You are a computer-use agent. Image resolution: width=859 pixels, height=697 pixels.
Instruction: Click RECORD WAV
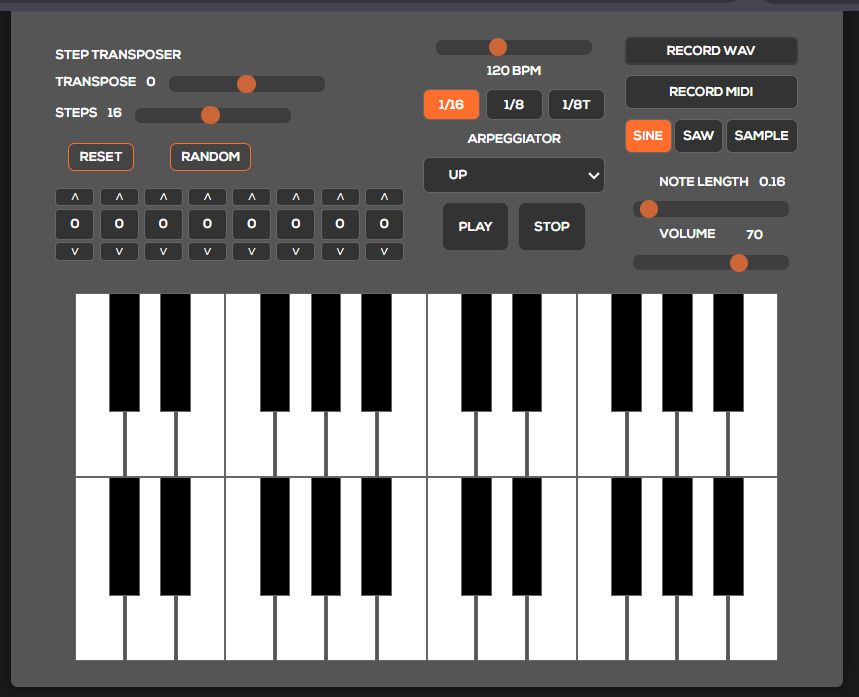click(x=711, y=51)
